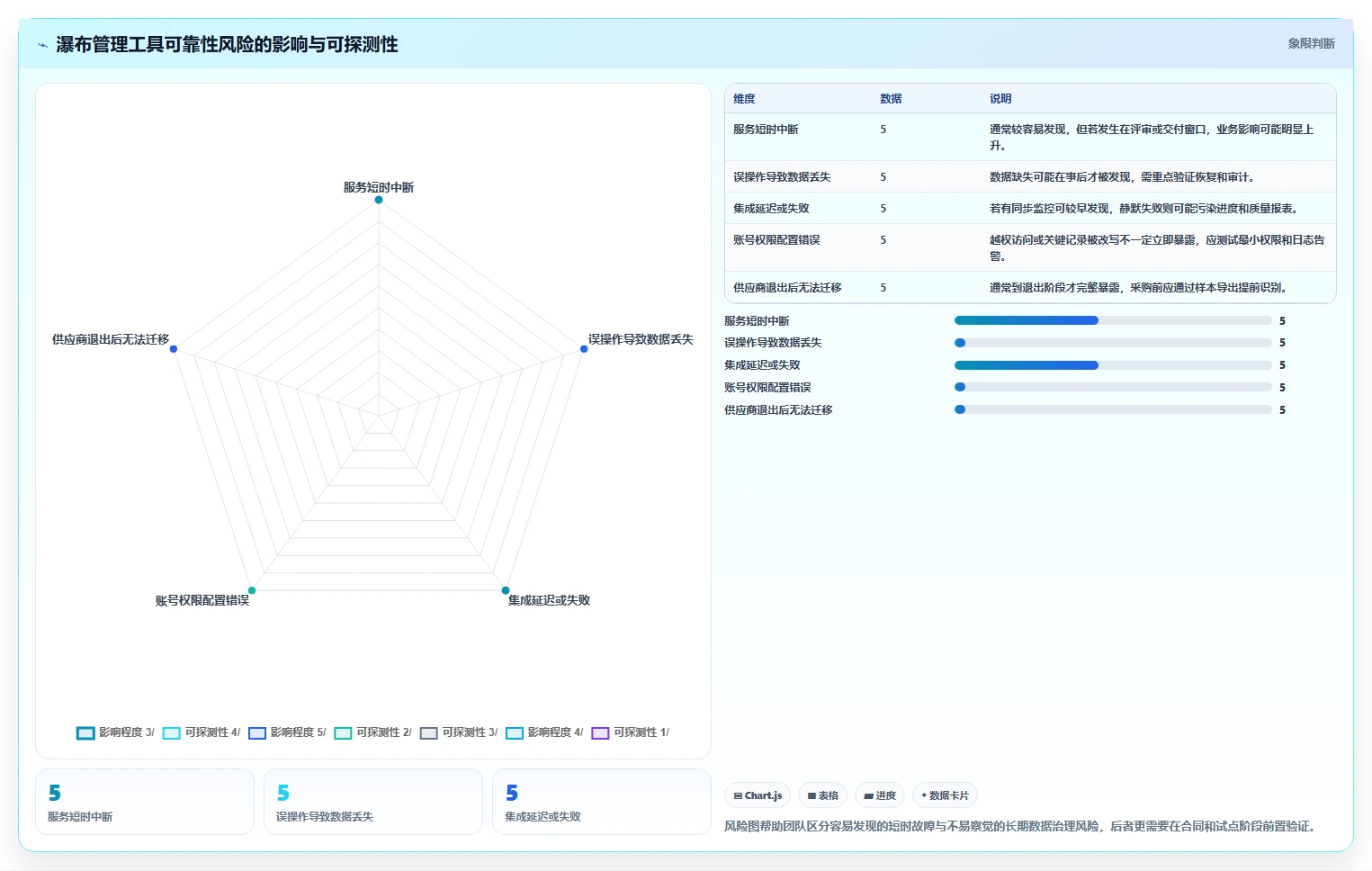Viewport: 1372px width, 871px height.
Task: Click the 数据卡片 tag chip
Action: click(x=945, y=795)
